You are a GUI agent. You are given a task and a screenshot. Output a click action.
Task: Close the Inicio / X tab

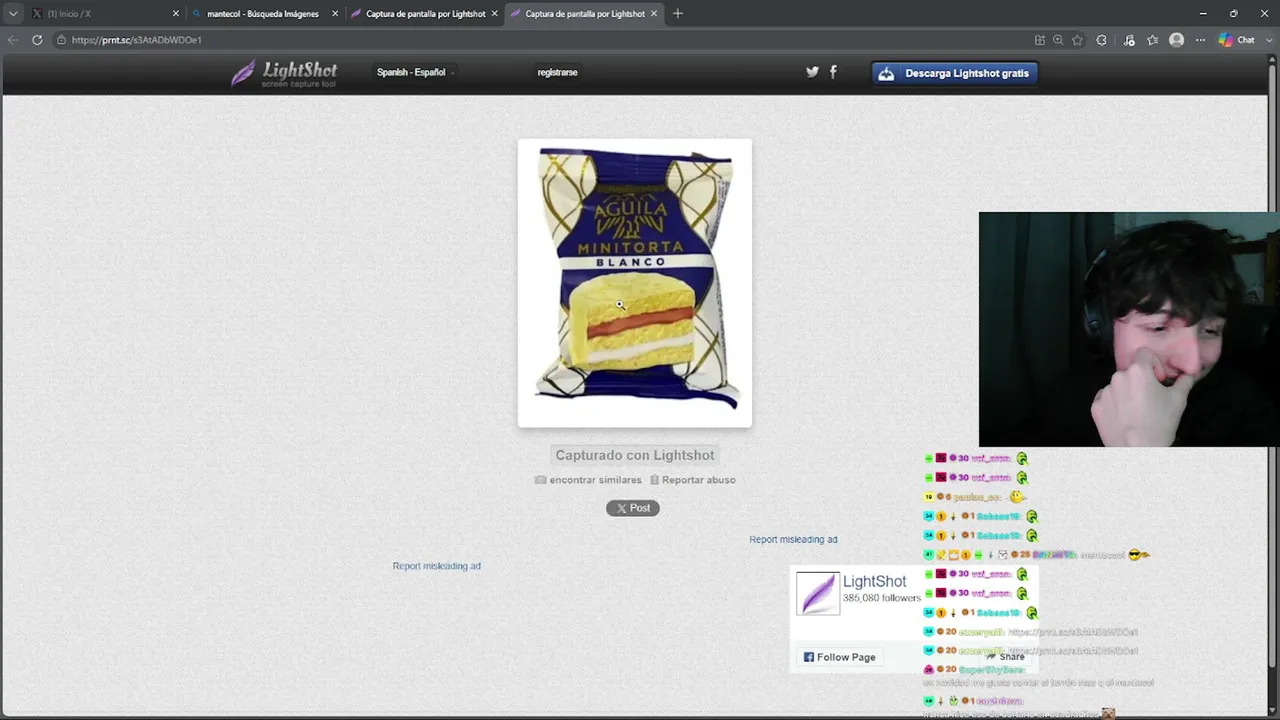(176, 14)
